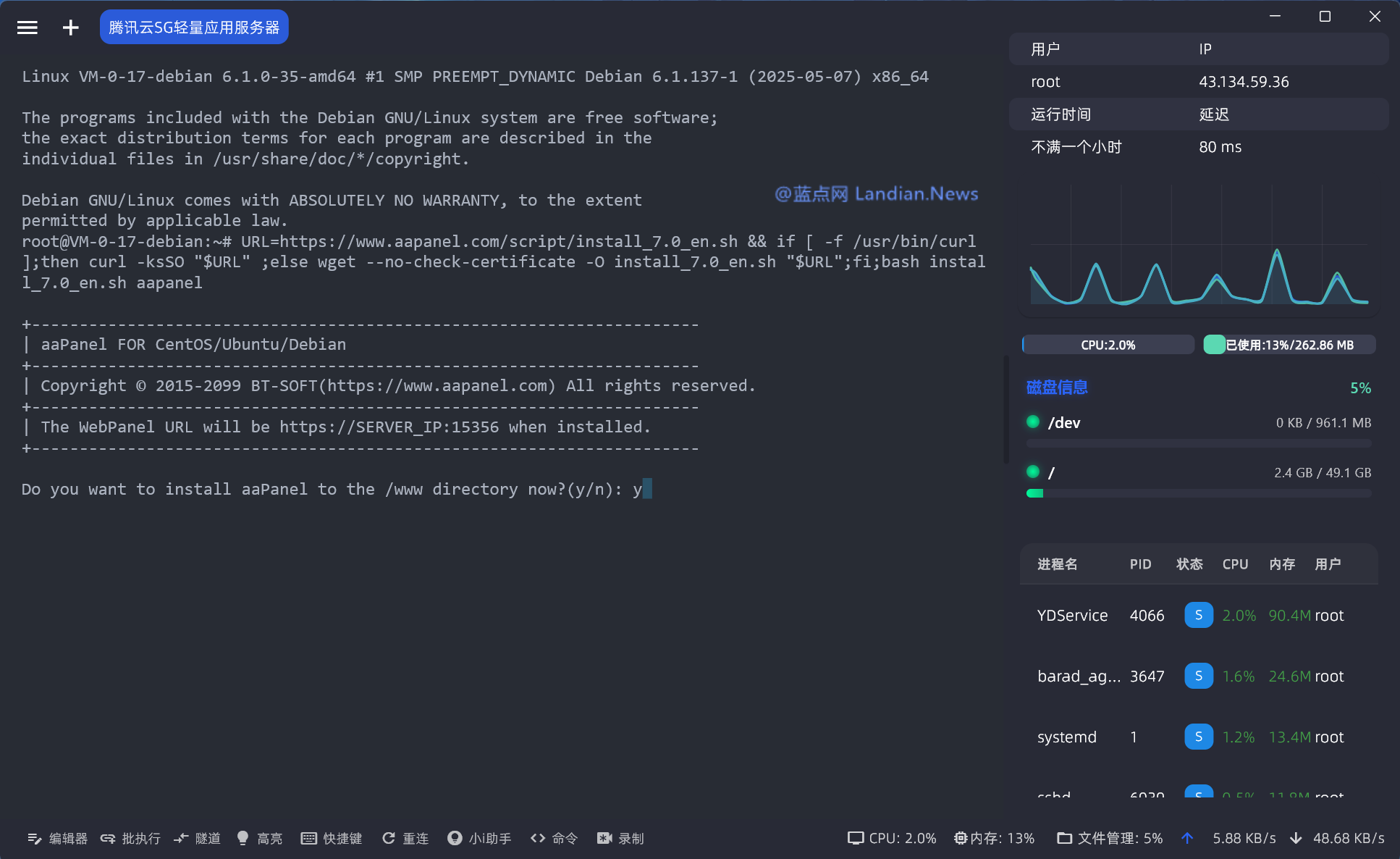
Task: Sort processes by PID column header
Action: pyautogui.click(x=1140, y=564)
